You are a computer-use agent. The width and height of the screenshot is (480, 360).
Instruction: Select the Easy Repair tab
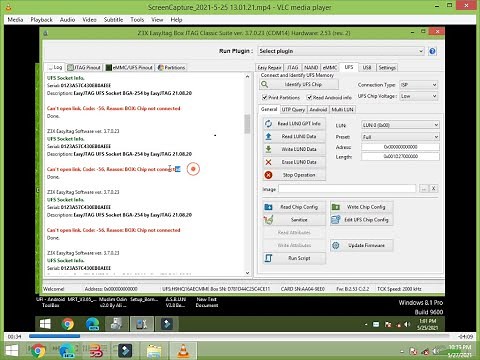coord(269,68)
